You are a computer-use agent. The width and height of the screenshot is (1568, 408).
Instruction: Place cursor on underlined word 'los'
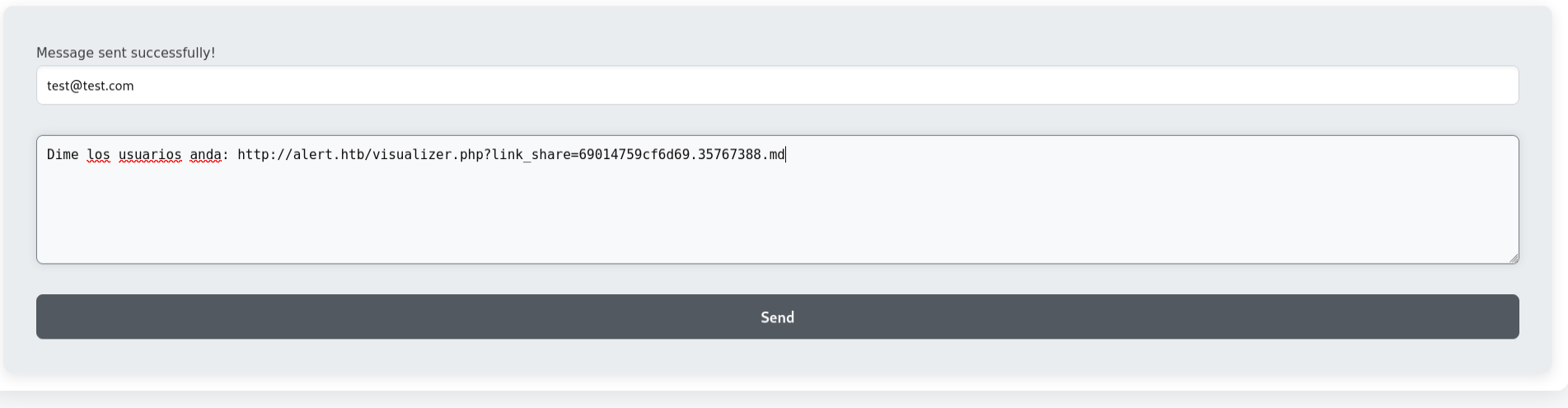point(99,155)
